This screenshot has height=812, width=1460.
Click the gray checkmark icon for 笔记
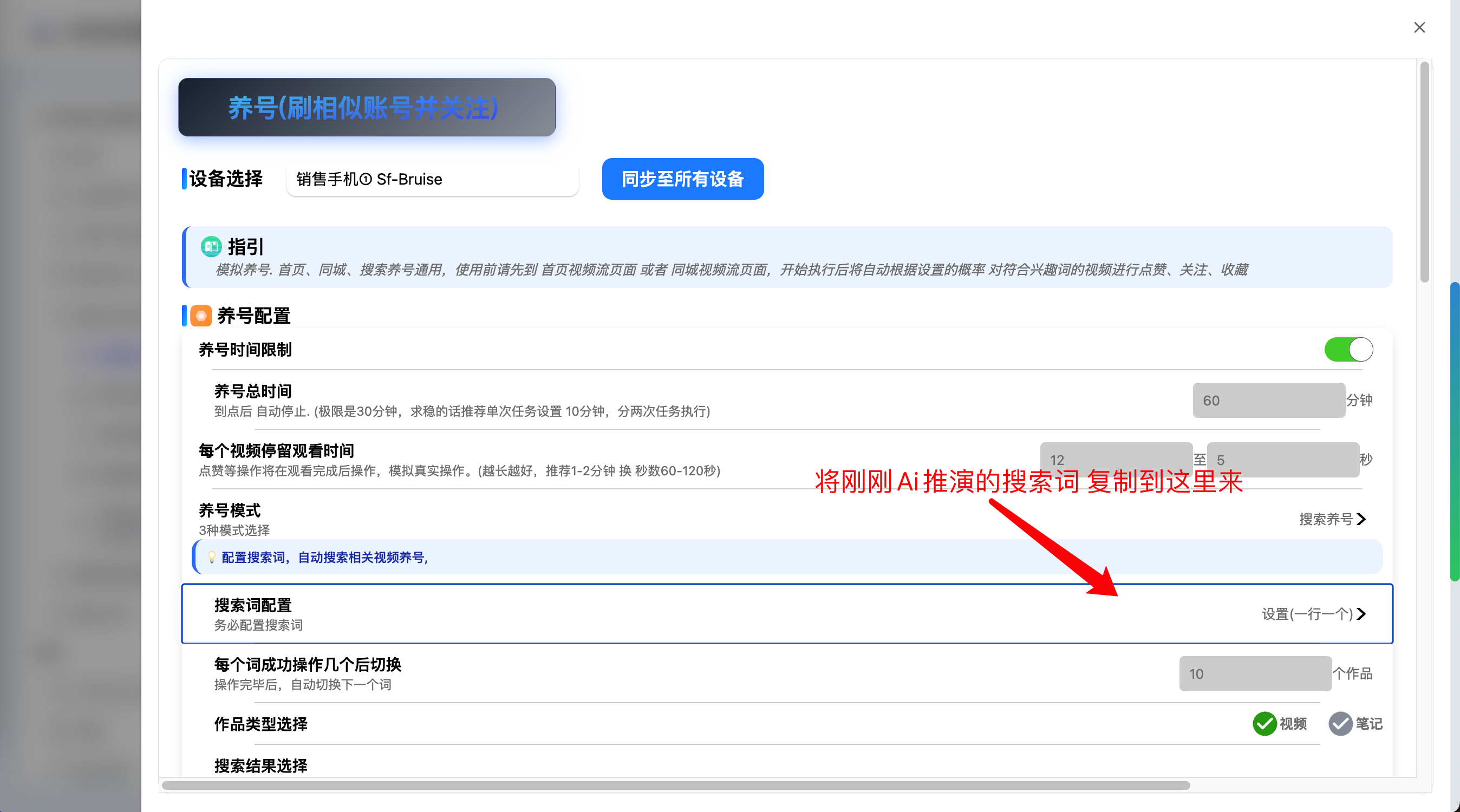point(1340,724)
